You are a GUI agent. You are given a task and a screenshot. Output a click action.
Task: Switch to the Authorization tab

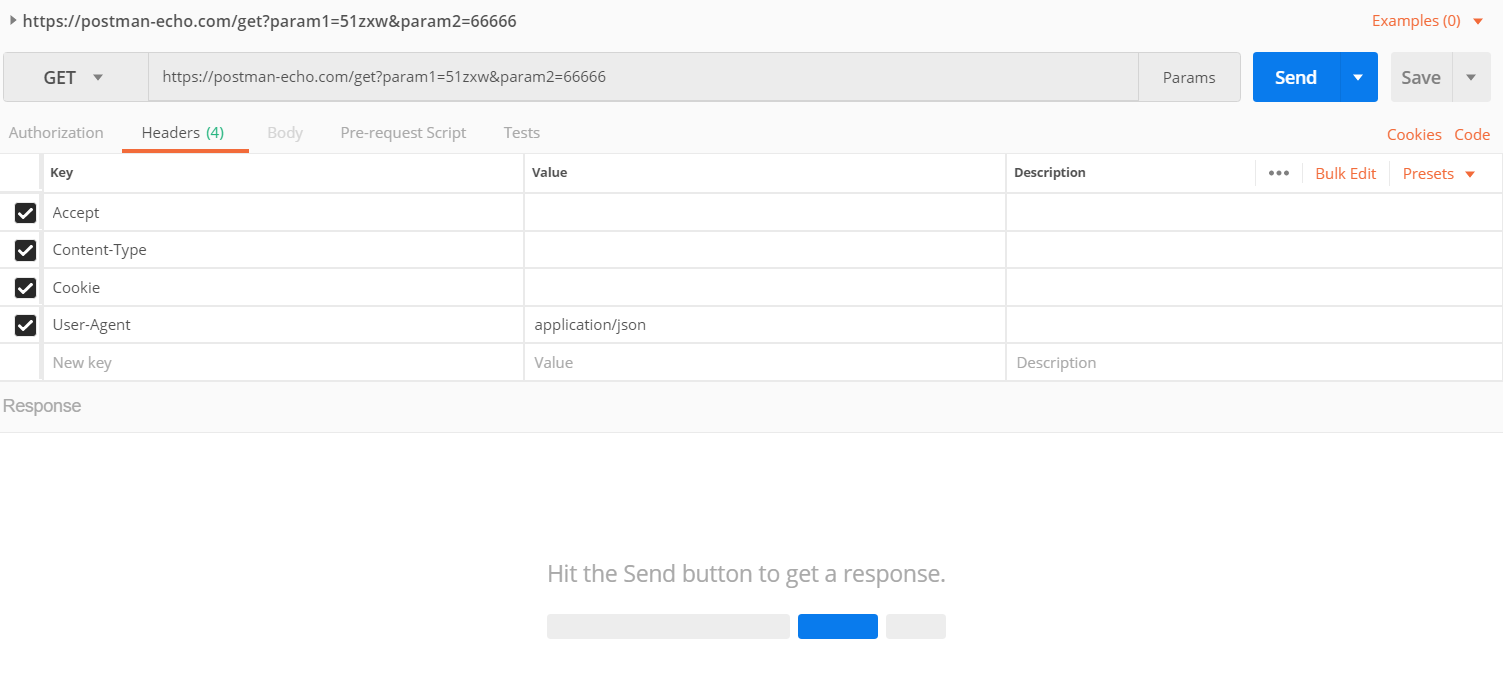tap(56, 133)
